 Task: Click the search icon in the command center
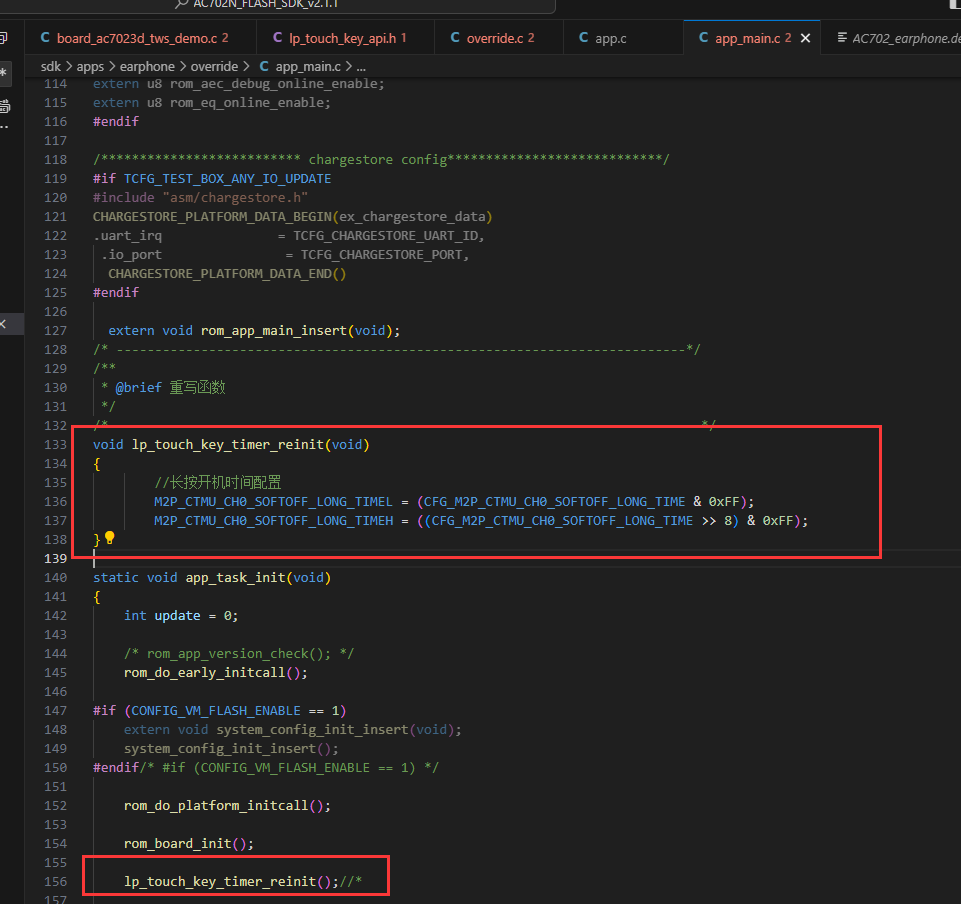tap(181, 4)
